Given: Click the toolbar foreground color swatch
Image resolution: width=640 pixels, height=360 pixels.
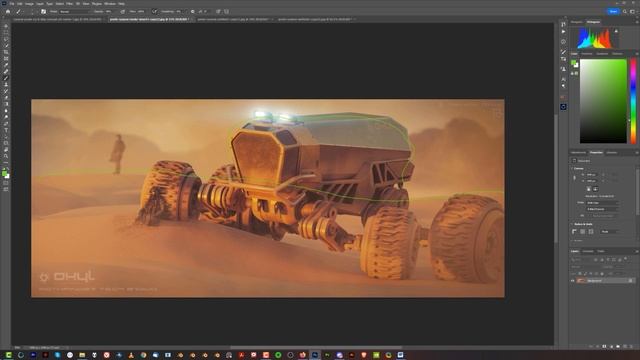Looking at the screenshot, I should coord(4,173).
